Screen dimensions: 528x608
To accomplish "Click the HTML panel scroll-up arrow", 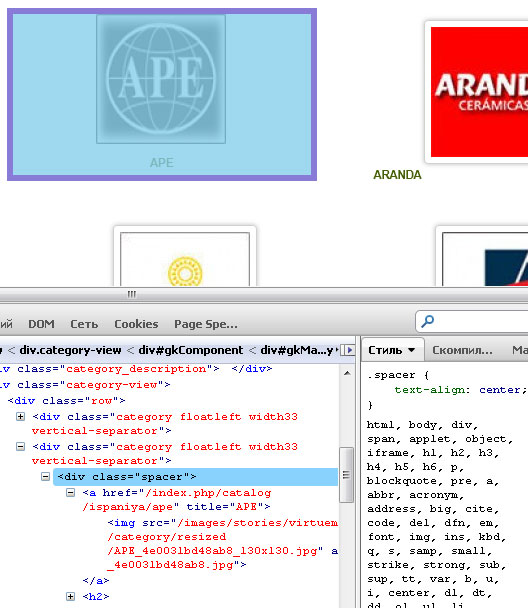I will (347, 373).
